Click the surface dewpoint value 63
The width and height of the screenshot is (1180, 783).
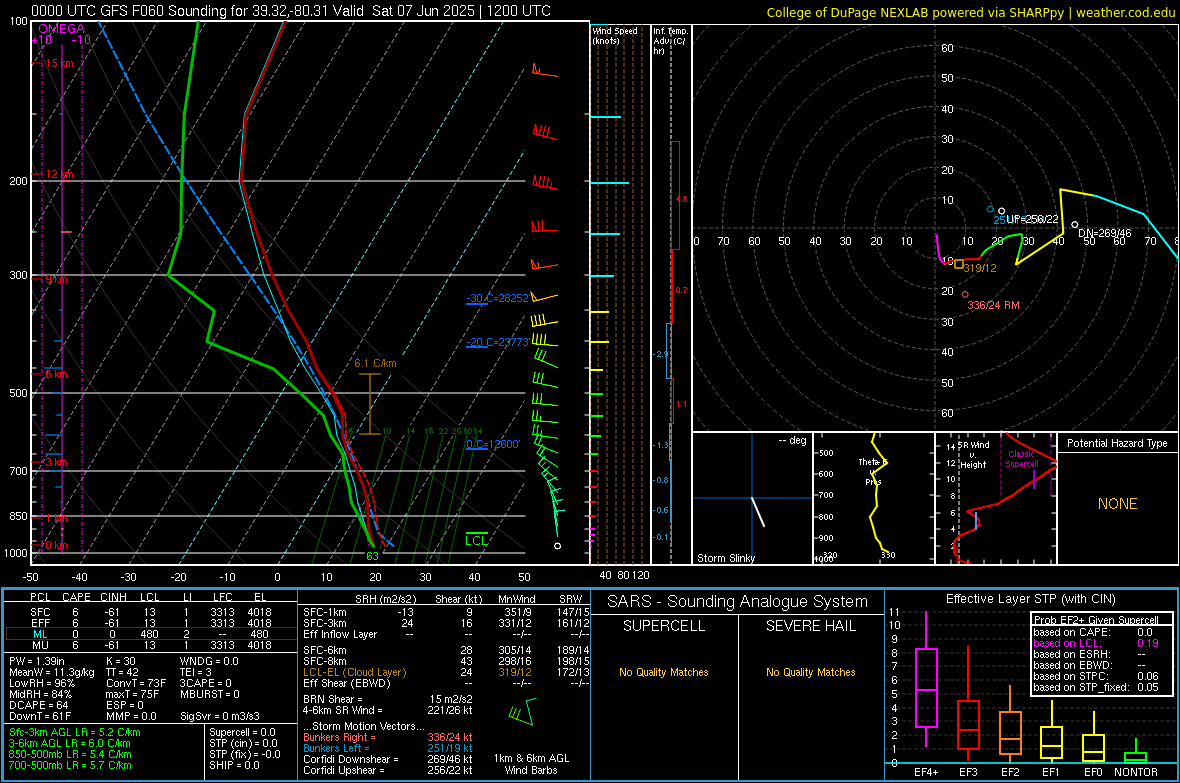(x=372, y=556)
